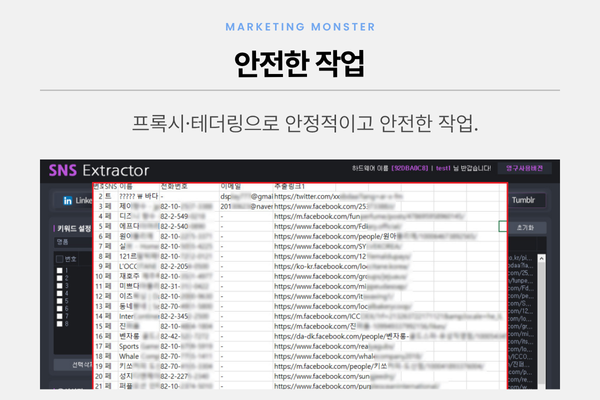Select the Inter name cell in row 14
Viewport: 600px width, 400px height.
coord(139,316)
